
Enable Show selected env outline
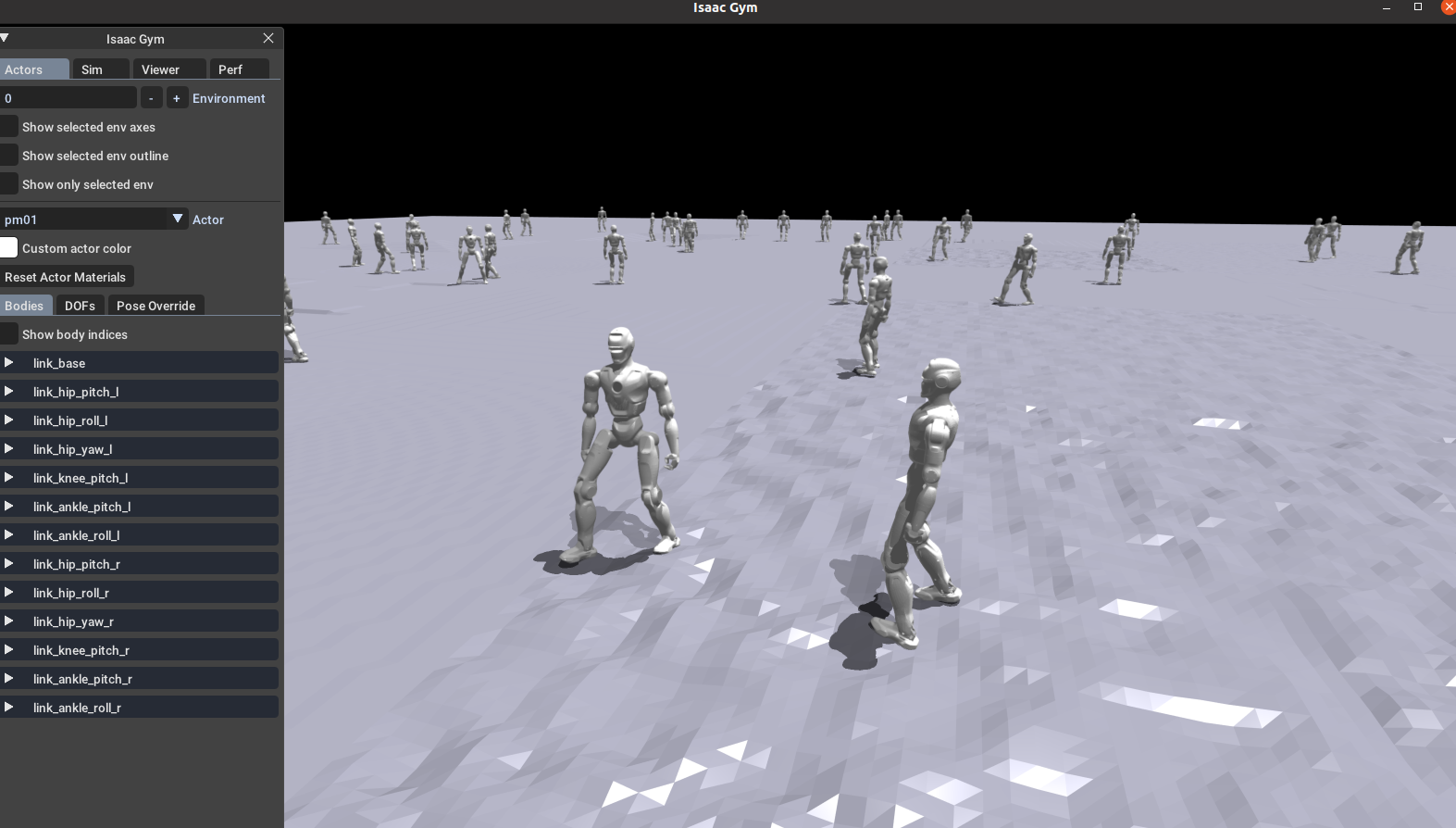coord(8,156)
